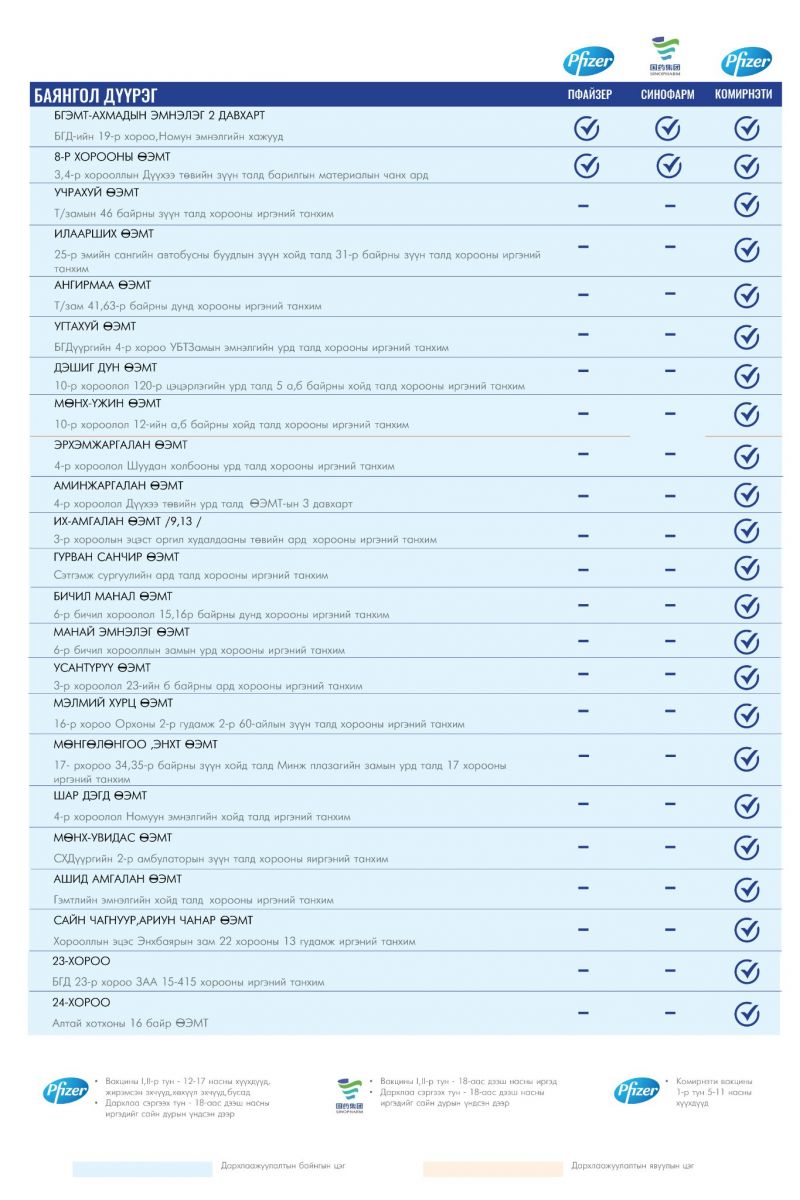The image size is (800, 1200).
Task: Click the КОМИРНЭТИ checkmark for 24-ХОРОО row
Action: [x=746, y=1014]
